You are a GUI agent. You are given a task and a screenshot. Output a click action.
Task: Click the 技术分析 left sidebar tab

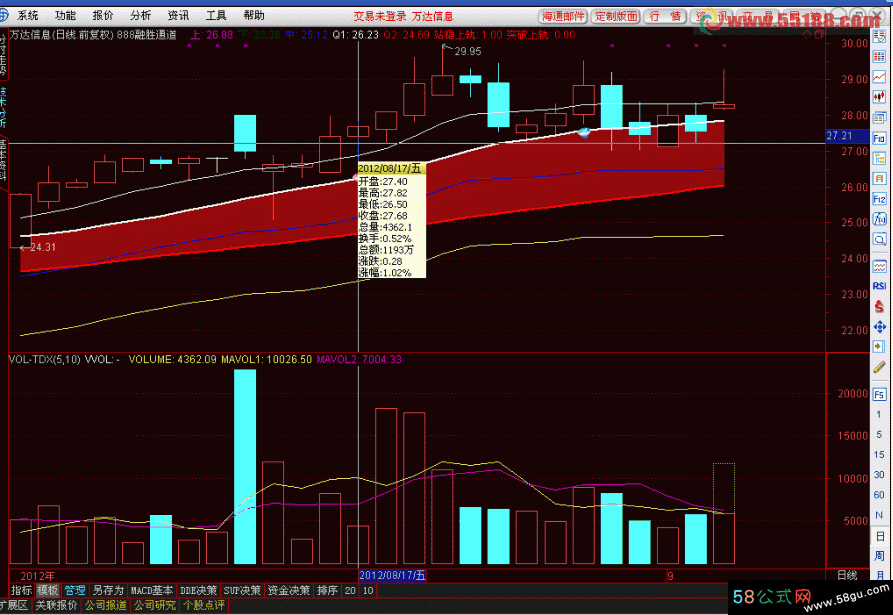[x=3, y=108]
